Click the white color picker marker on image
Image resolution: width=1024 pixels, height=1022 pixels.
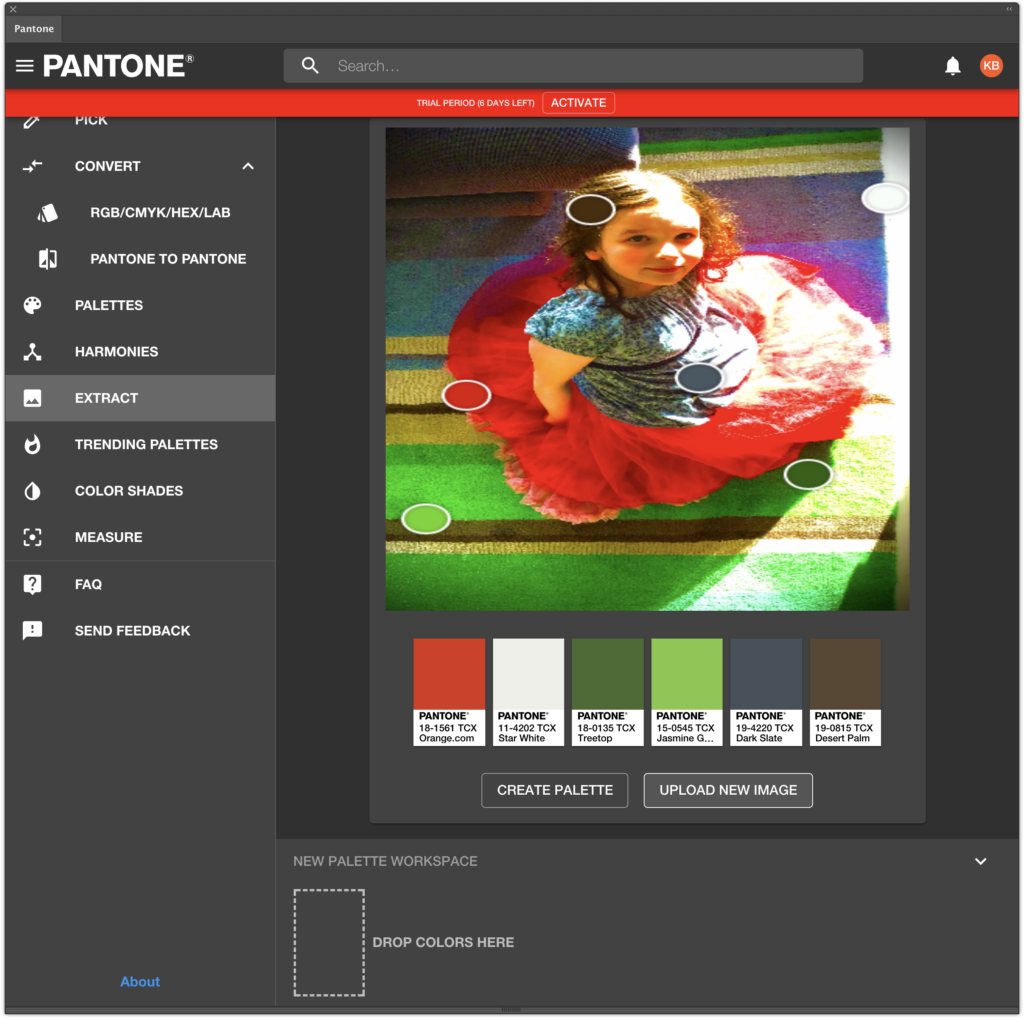pyautogui.click(x=884, y=198)
